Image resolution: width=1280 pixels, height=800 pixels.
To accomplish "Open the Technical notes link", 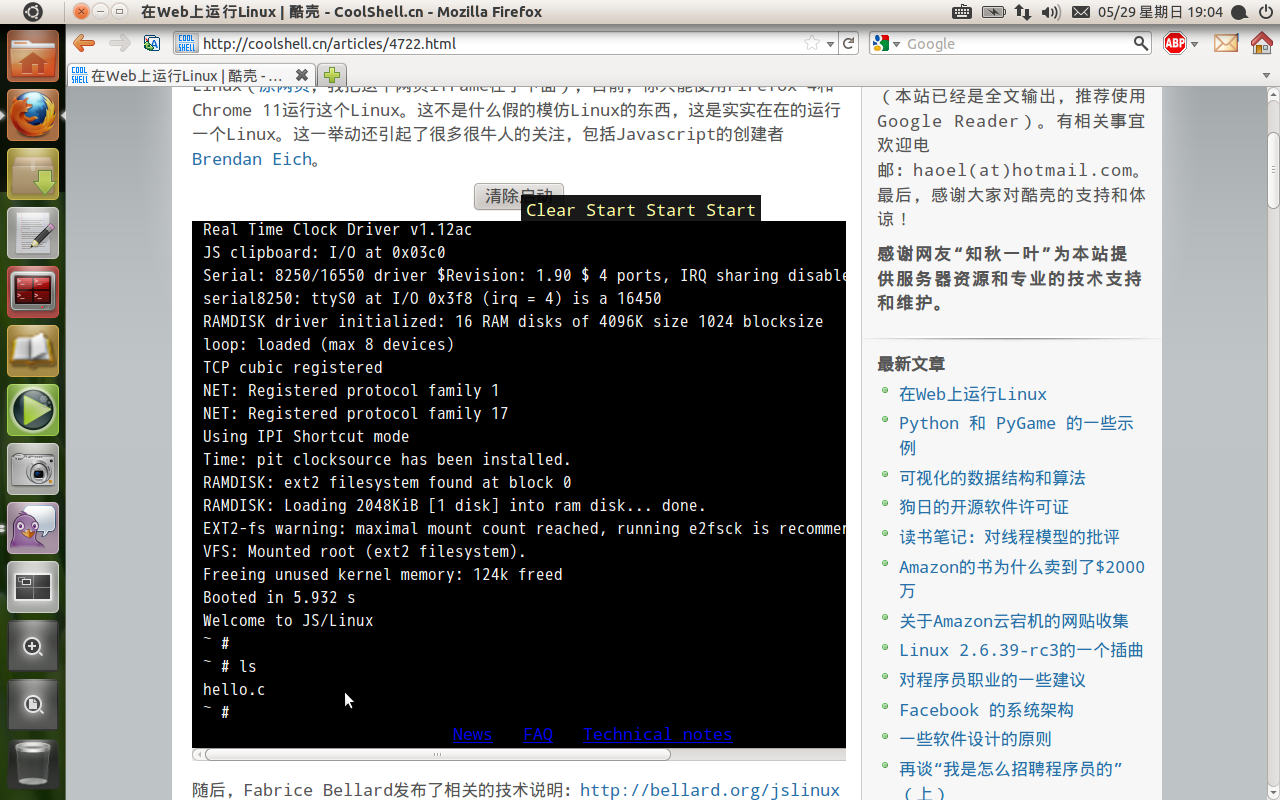I will click(x=658, y=734).
